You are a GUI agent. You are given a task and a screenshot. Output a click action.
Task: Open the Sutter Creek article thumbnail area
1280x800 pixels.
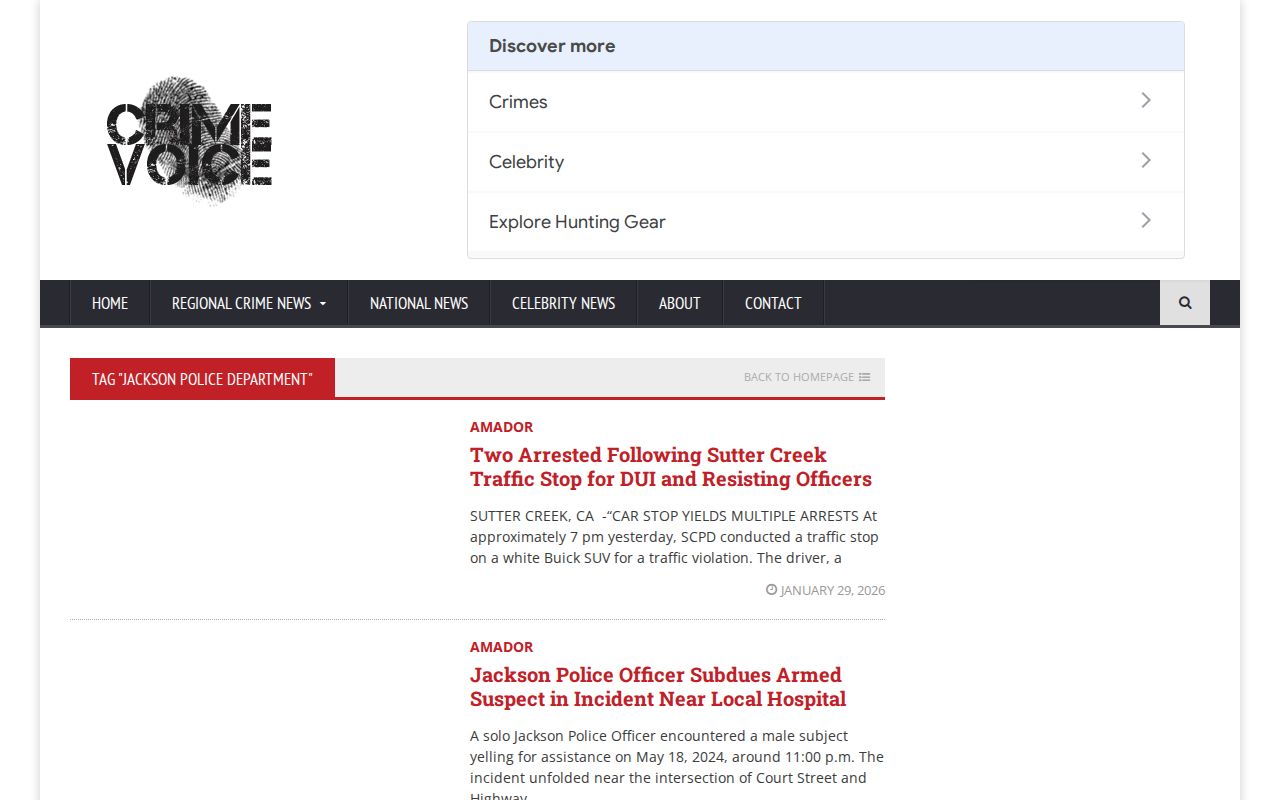(x=260, y=510)
